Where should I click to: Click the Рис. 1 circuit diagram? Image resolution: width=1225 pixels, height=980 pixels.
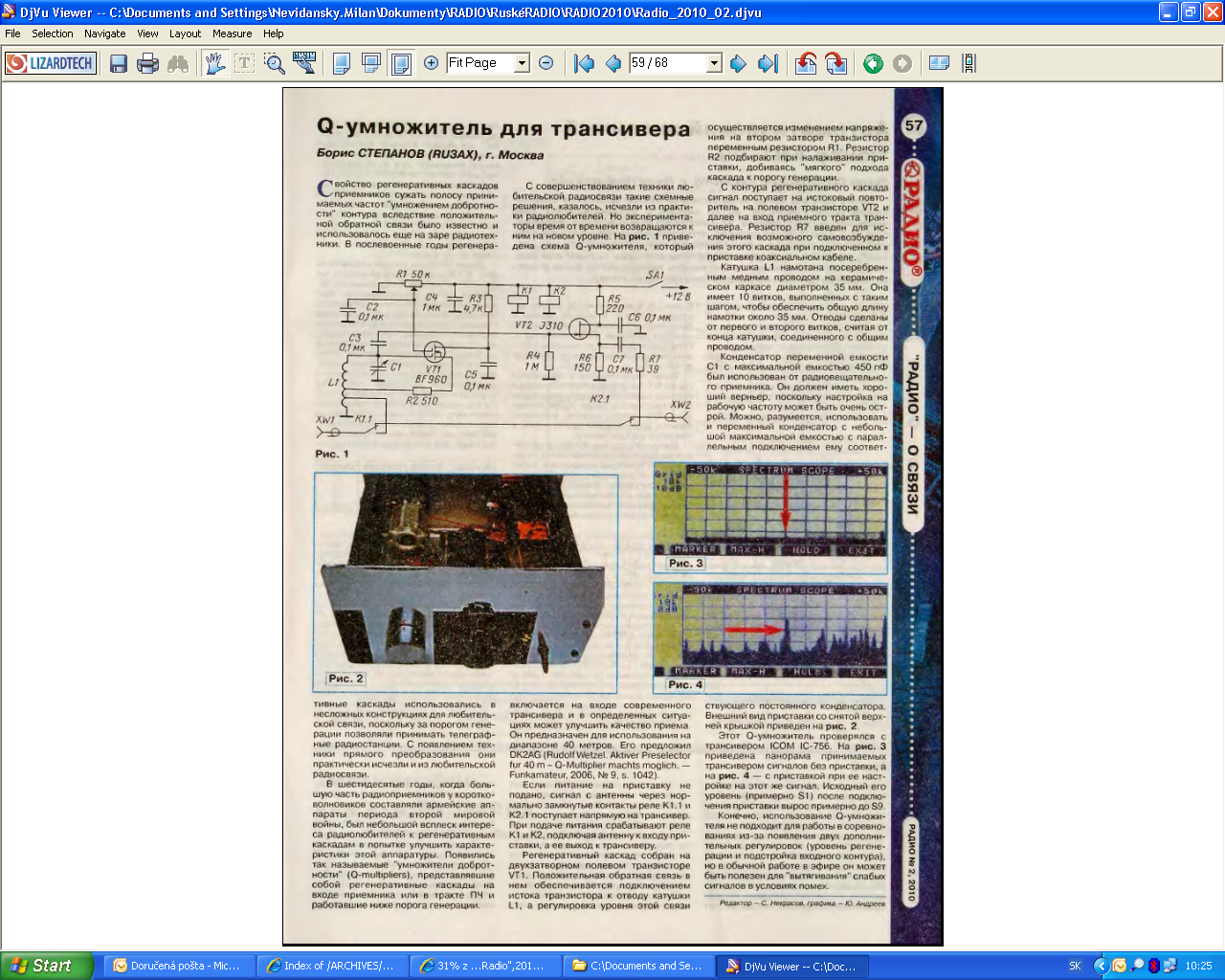[503, 356]
